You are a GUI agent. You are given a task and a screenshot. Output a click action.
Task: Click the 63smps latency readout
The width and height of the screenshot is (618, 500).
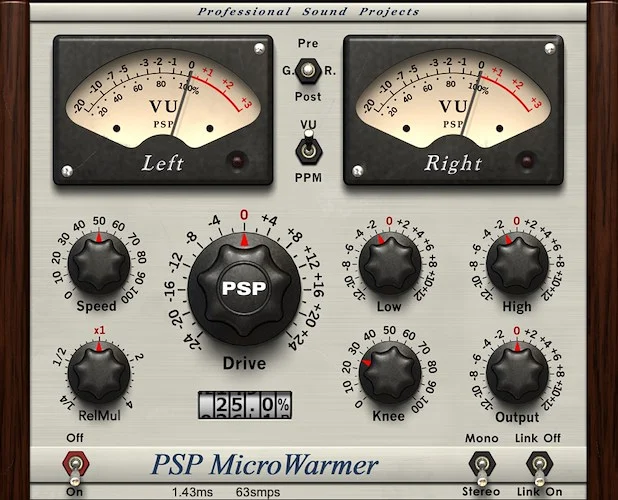(258, 492)
